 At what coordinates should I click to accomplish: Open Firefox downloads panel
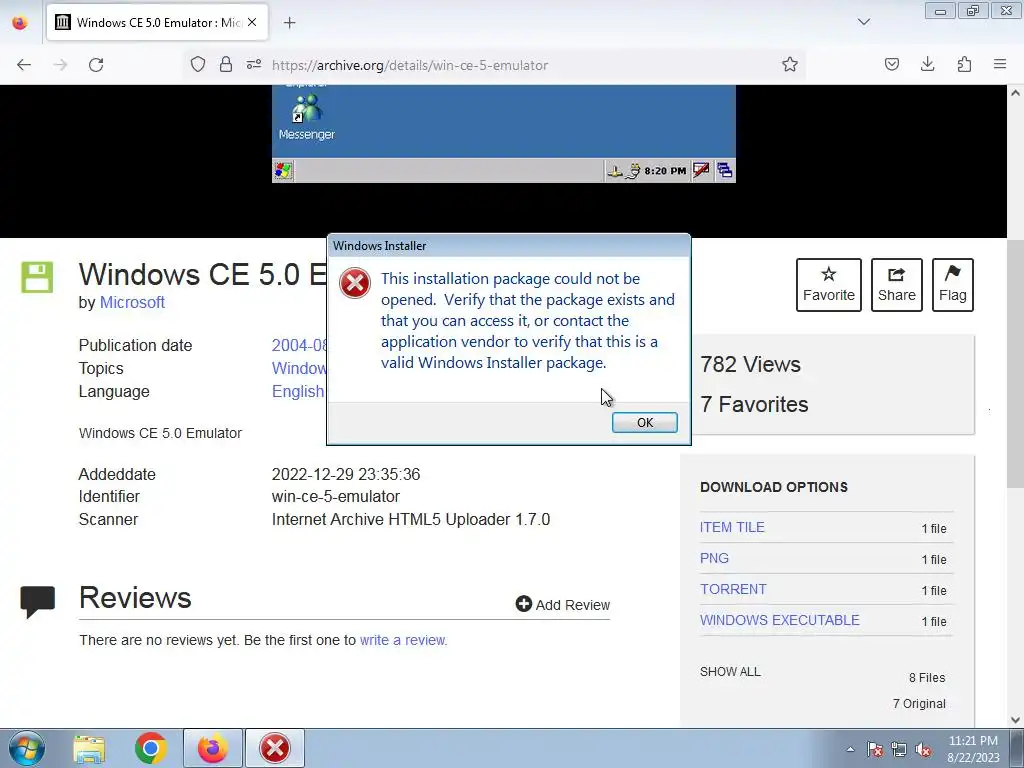927,64
